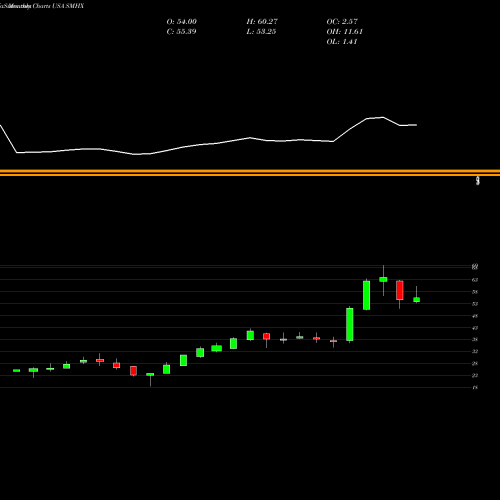This screenshot has width=500, height=500.
Task: Click the 63 price axis label
Action: coord(475,280)
